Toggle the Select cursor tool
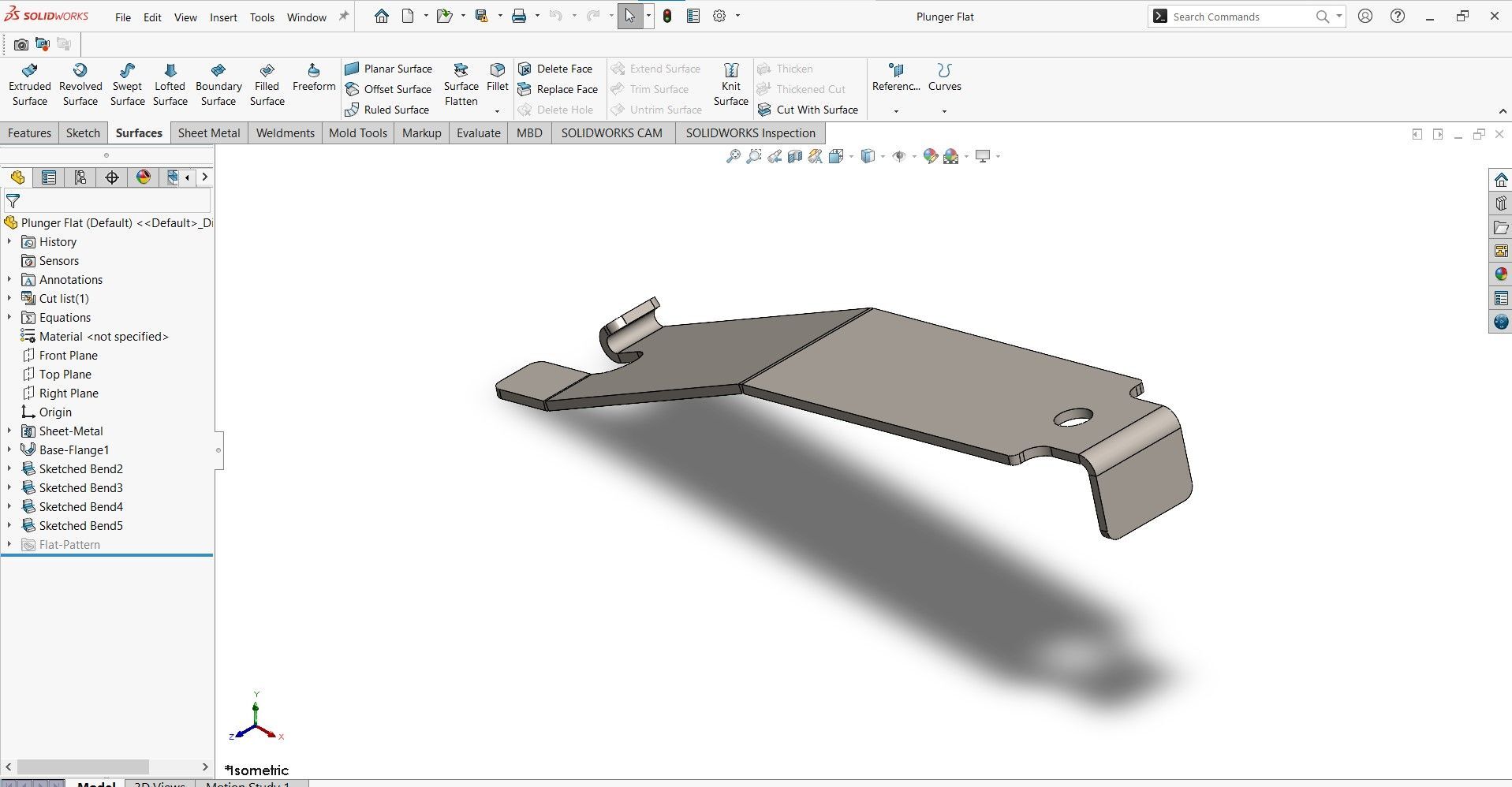Viewport: 1512px width, 787px height. tap(629, 16)
